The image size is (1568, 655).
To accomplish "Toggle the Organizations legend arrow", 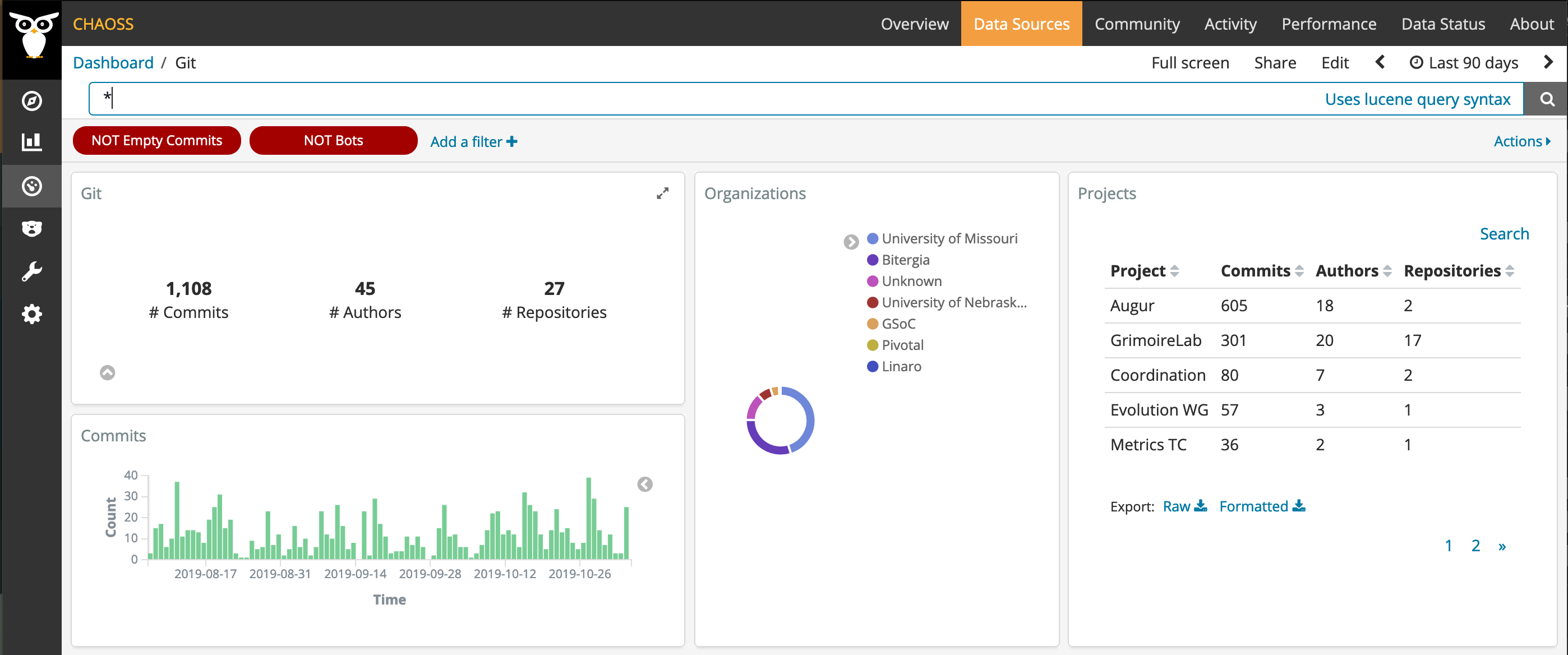I will [850, 242].
